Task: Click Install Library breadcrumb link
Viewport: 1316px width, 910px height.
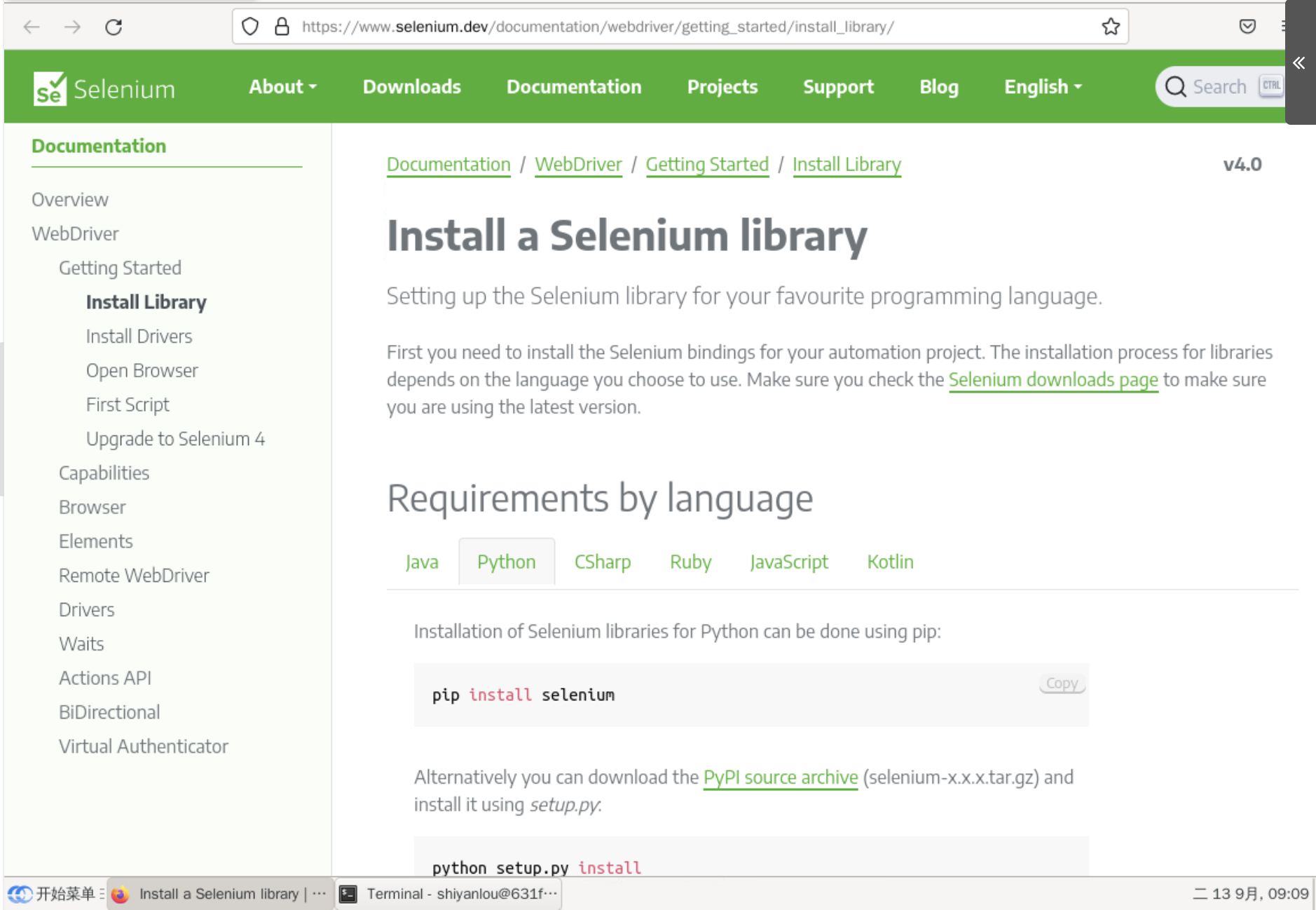Action: tap(847, 165)
